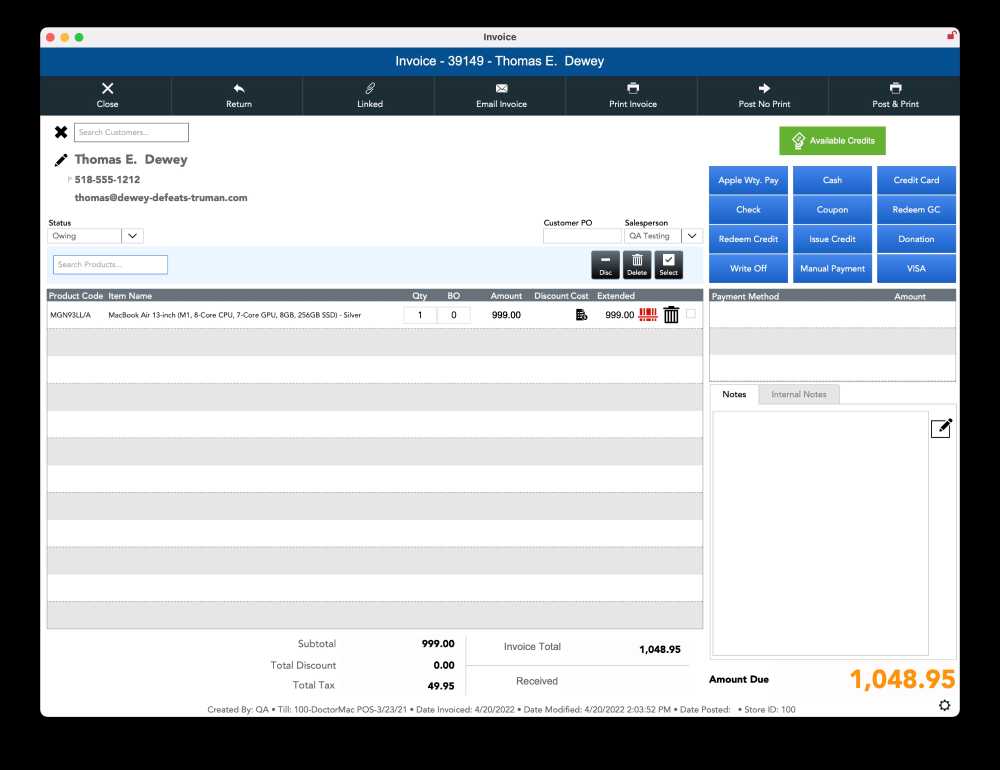Click the Search Products input field
The width and height of the screenshot is (1000, 770).
(110, 265)
